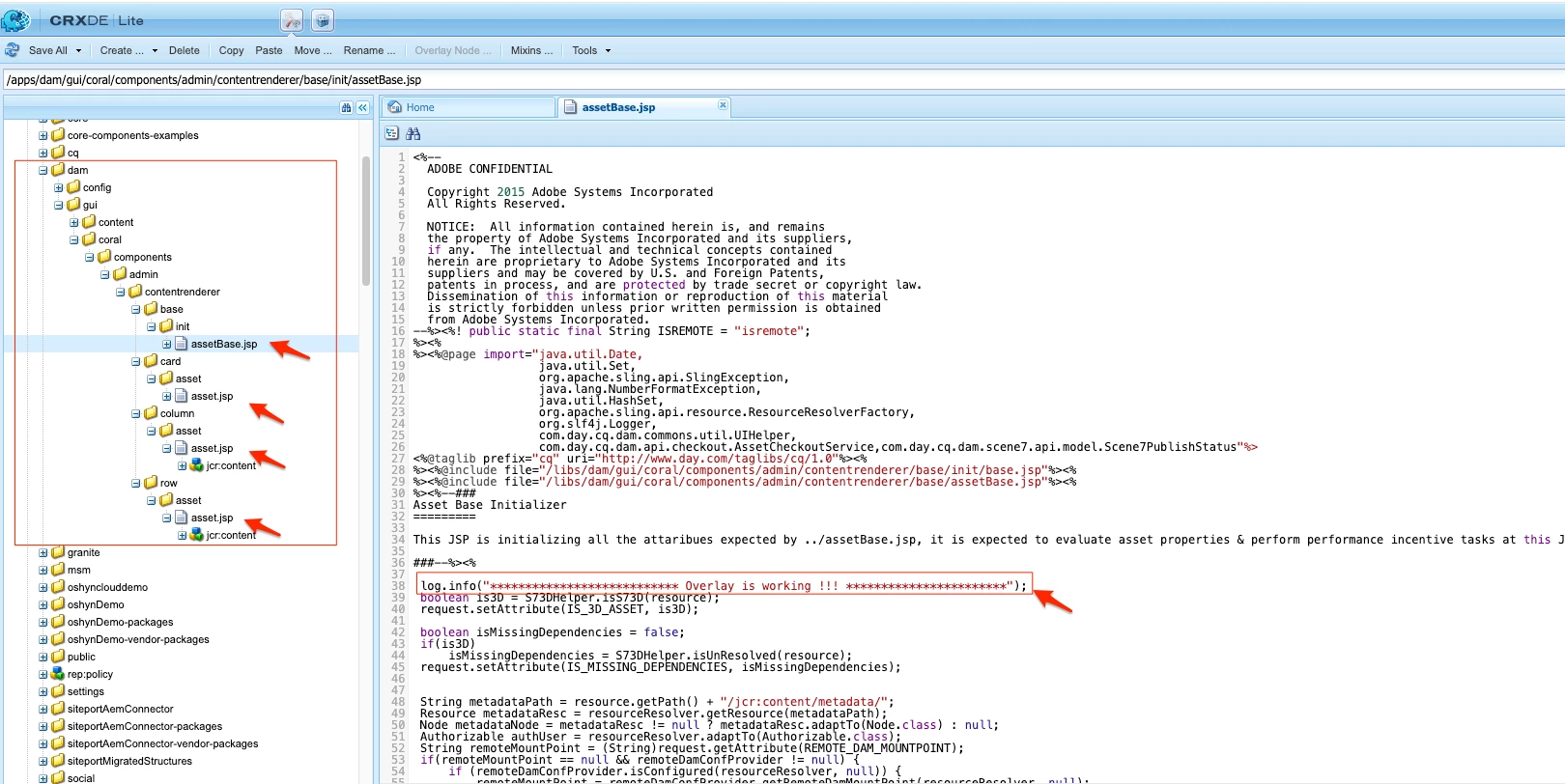The width and height of the screenshot is (1565, 784).
Task: Click the tree panel vertical scrollbar
Action: [366, 222]
